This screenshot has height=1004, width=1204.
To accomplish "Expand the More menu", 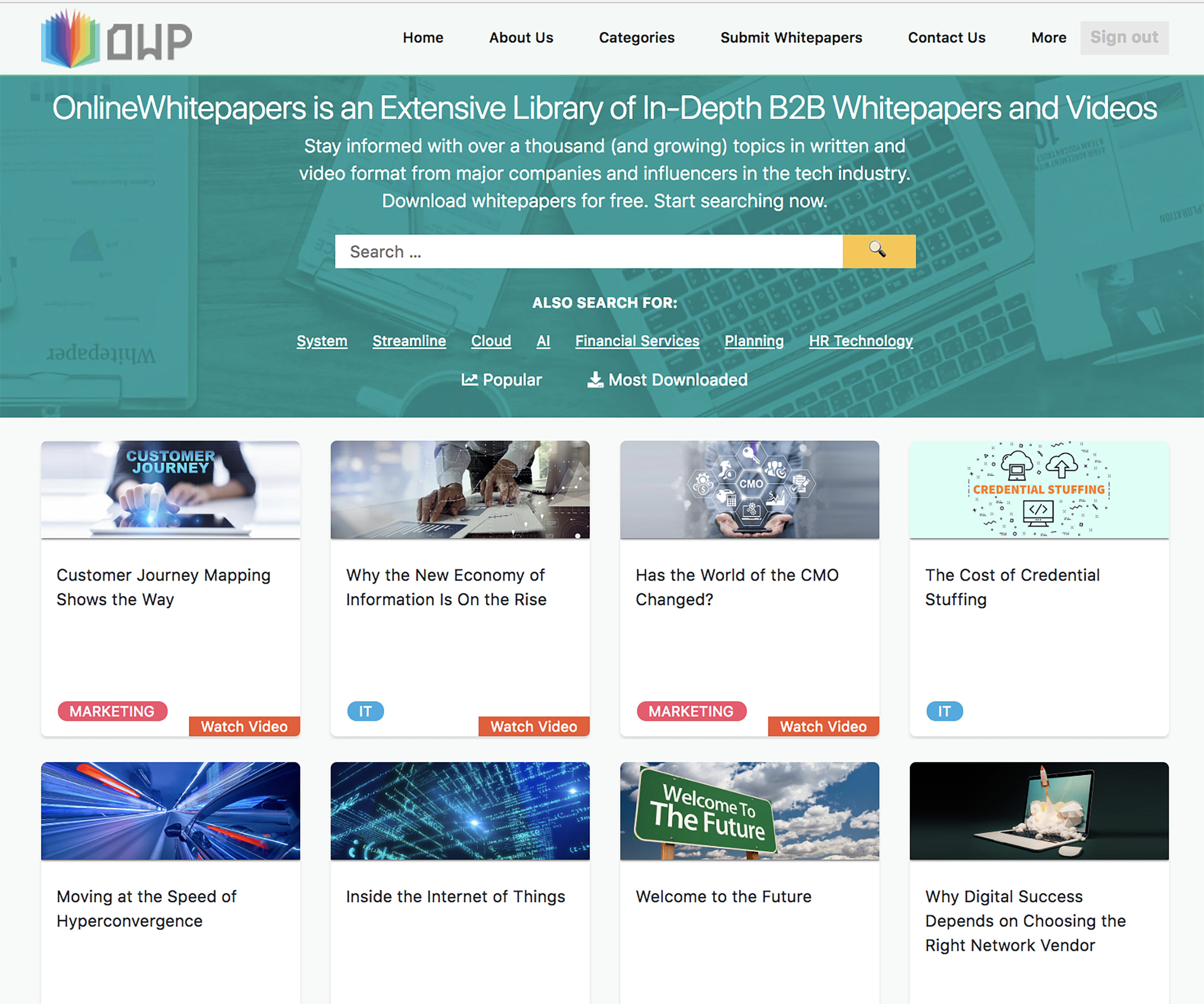I will (x=1048, y=38).
